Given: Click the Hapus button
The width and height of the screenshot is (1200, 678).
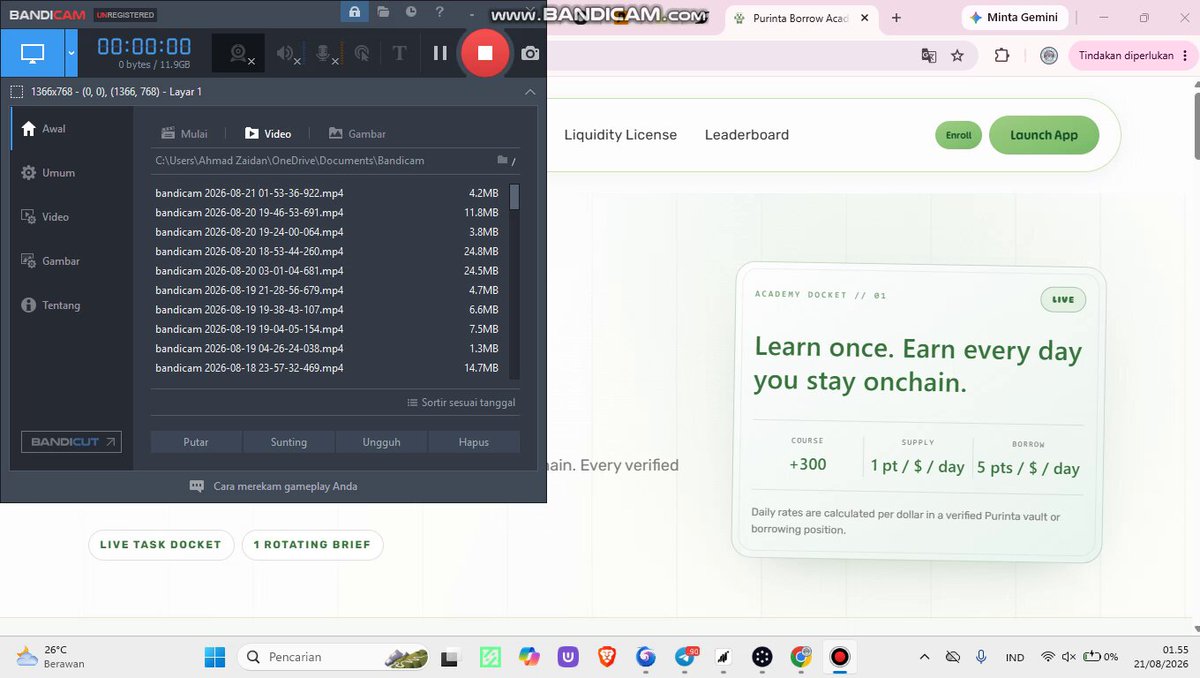Looking at the screenshot, I should pyautogui.click(x=474, y=442).
